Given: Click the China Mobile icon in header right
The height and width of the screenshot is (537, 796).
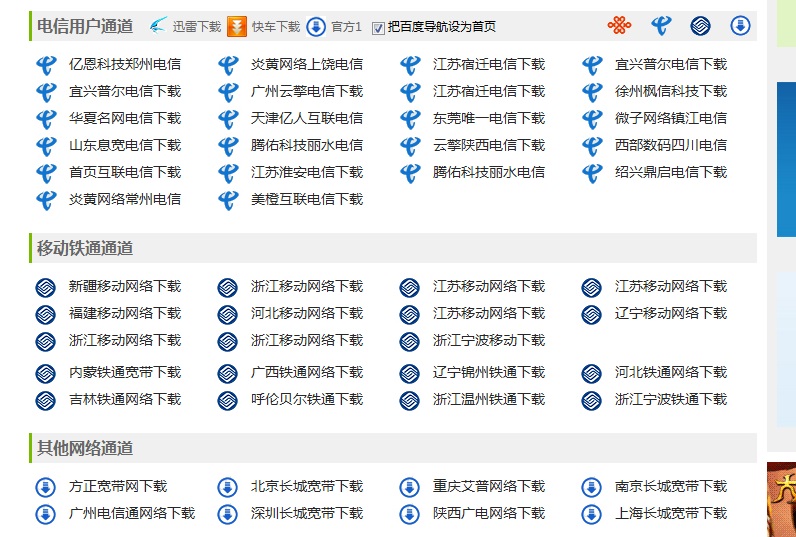Looking at the screenshot, I should tap(700, 26).
